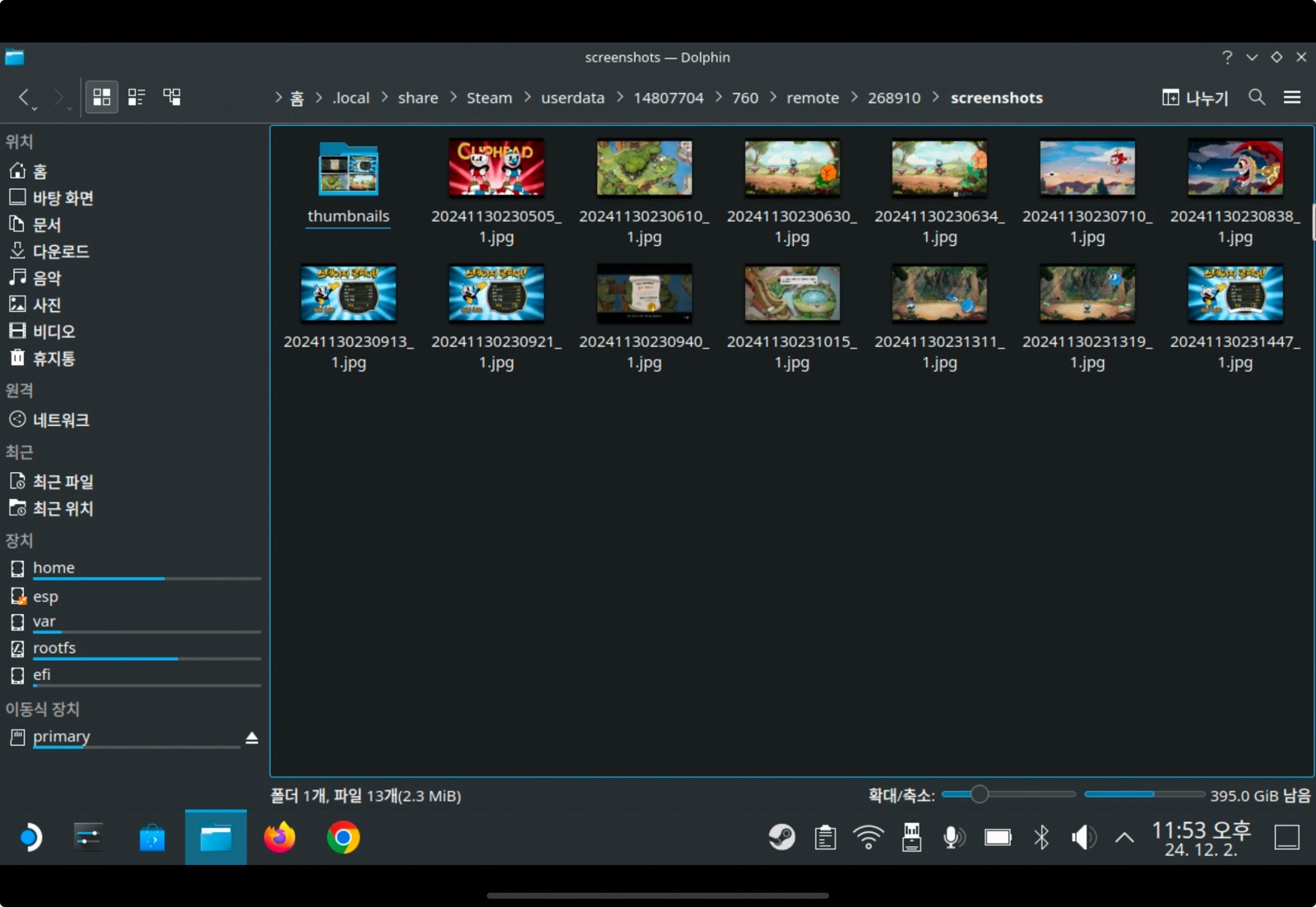Open 비디오 in sidebar
Image resolution: width=1316 pixels, height=907 pixels.
coord(133,331)
